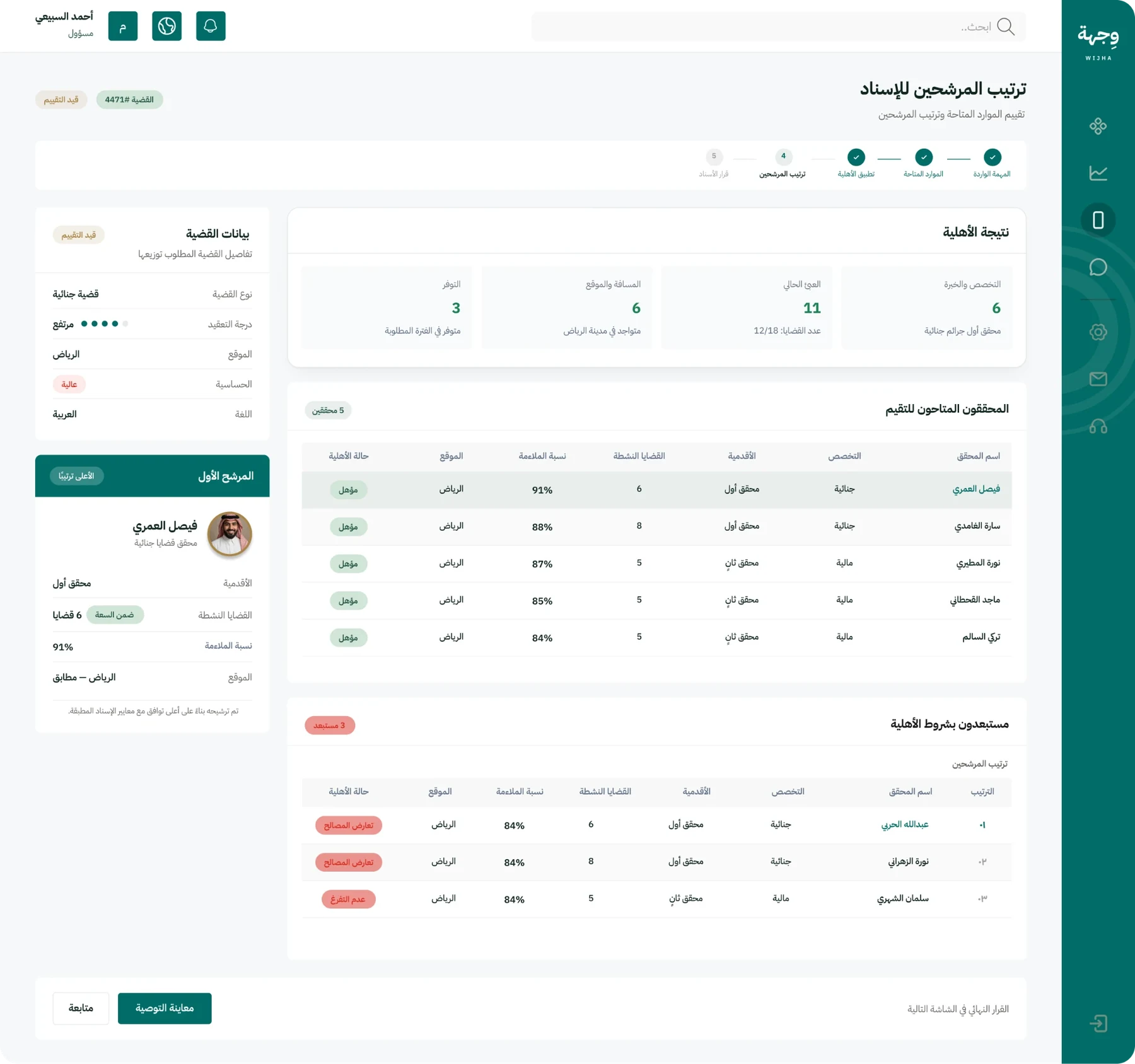Select the row for تركي السالم

(x=656, y=637)
